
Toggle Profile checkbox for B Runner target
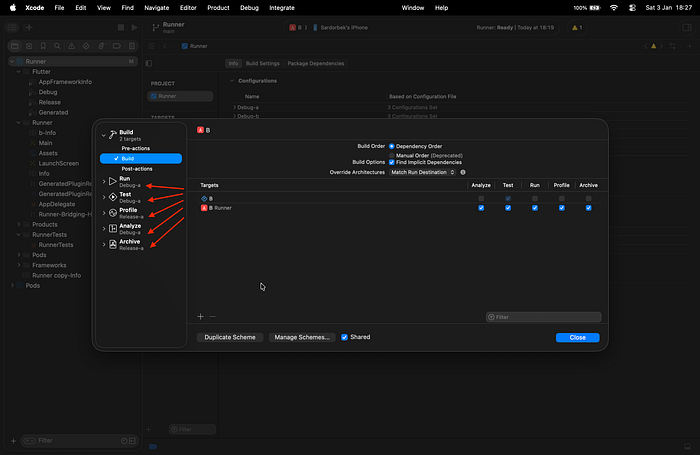562,208
